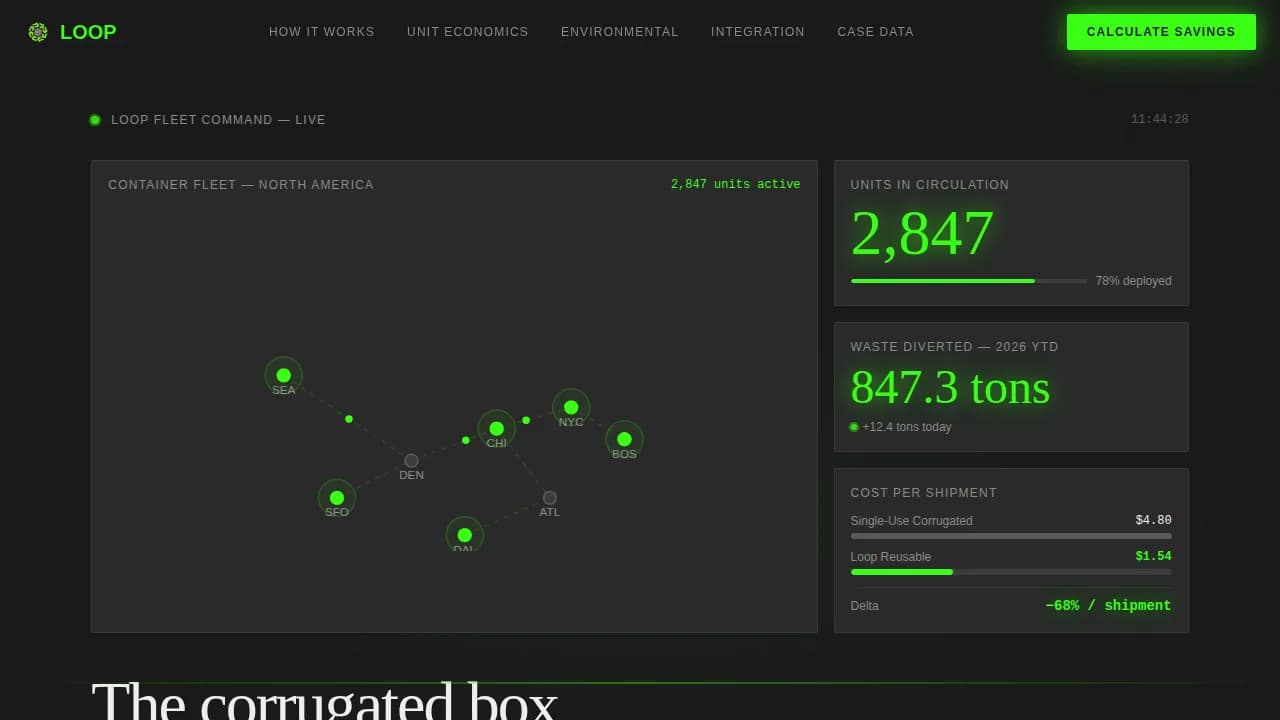Select the SFO hub node

coord(337,498)
